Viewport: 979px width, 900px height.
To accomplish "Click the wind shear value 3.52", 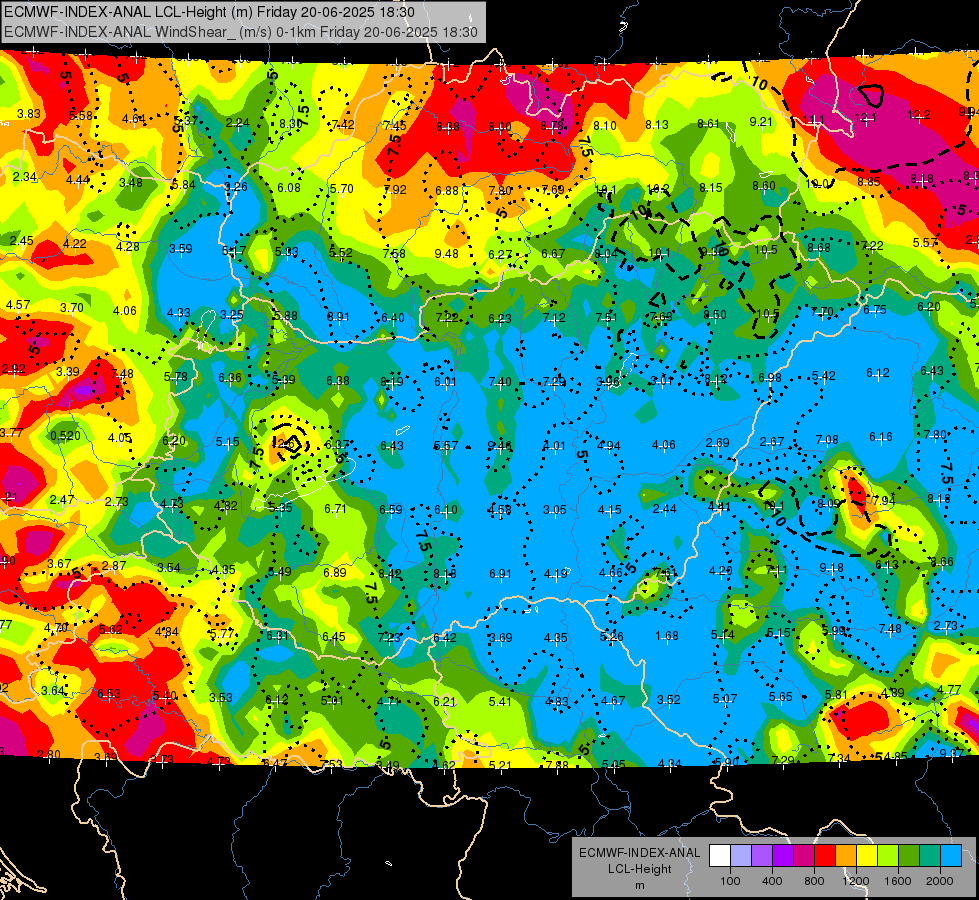I will tap(669, 700).
